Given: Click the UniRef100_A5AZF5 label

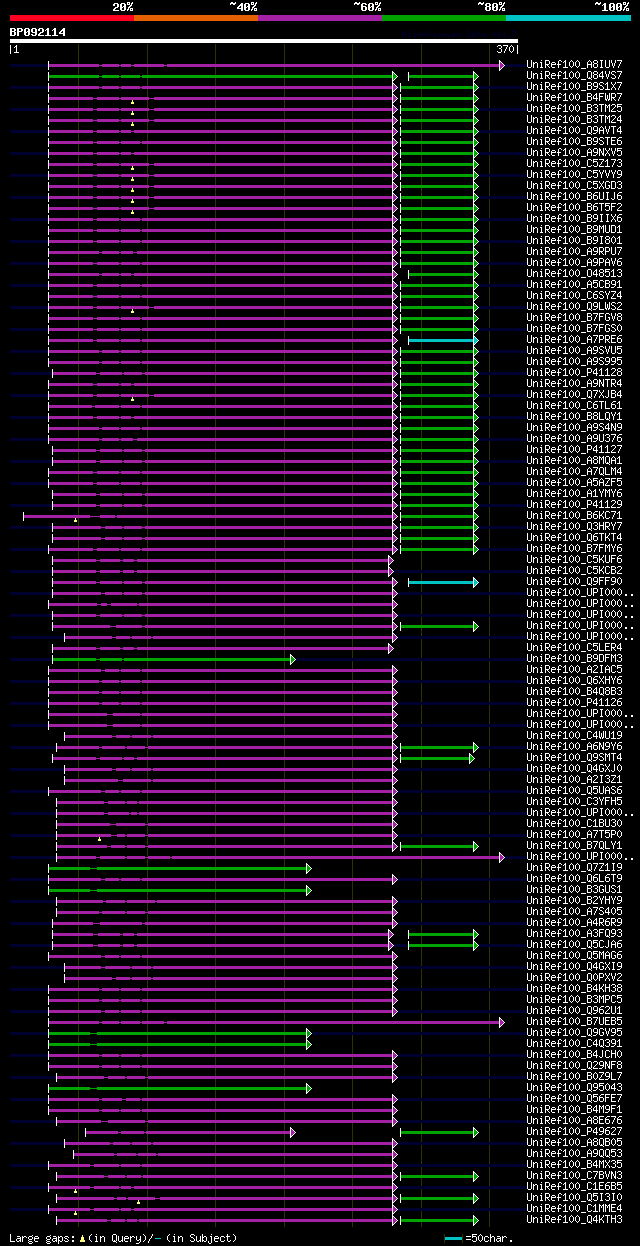Looking at the screenshot, I should click(x=574, y=483).
